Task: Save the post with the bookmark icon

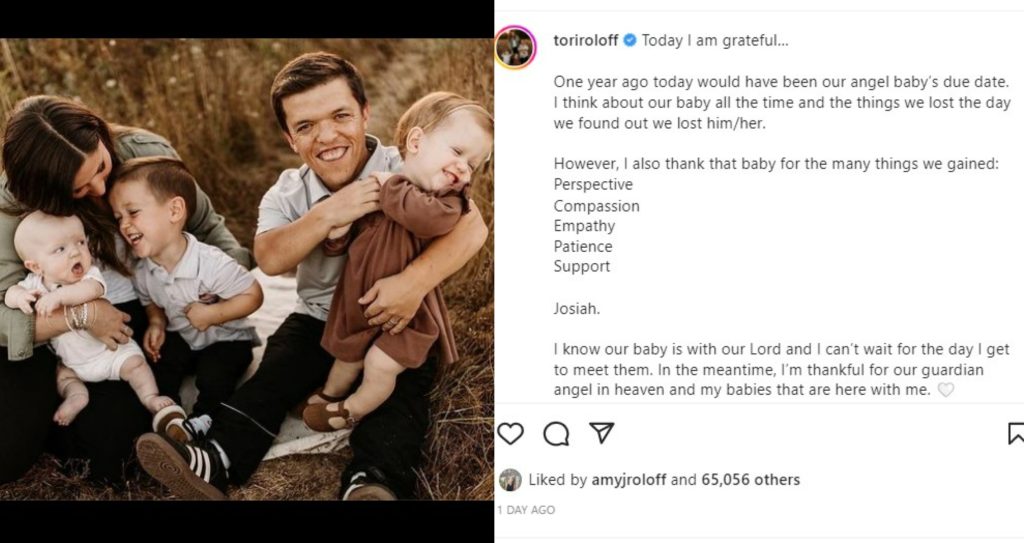Action: point(1015,433)
